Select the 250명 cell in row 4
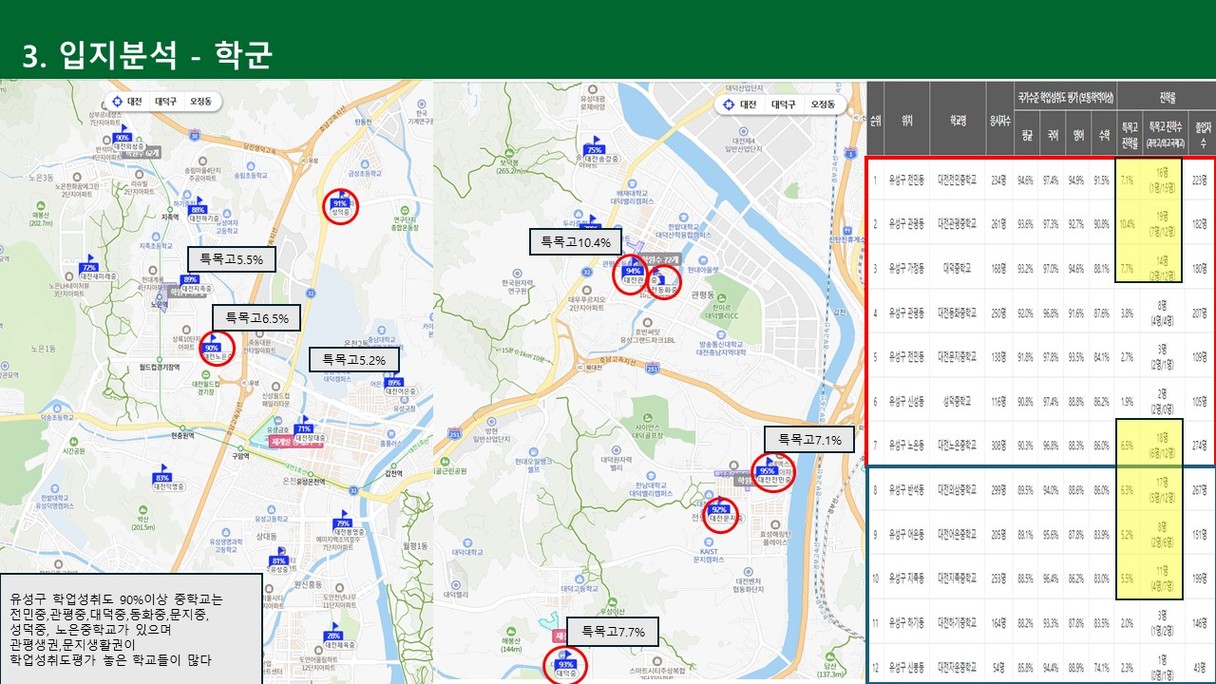This screenshot has height=684, width=1216. point(999,313)
